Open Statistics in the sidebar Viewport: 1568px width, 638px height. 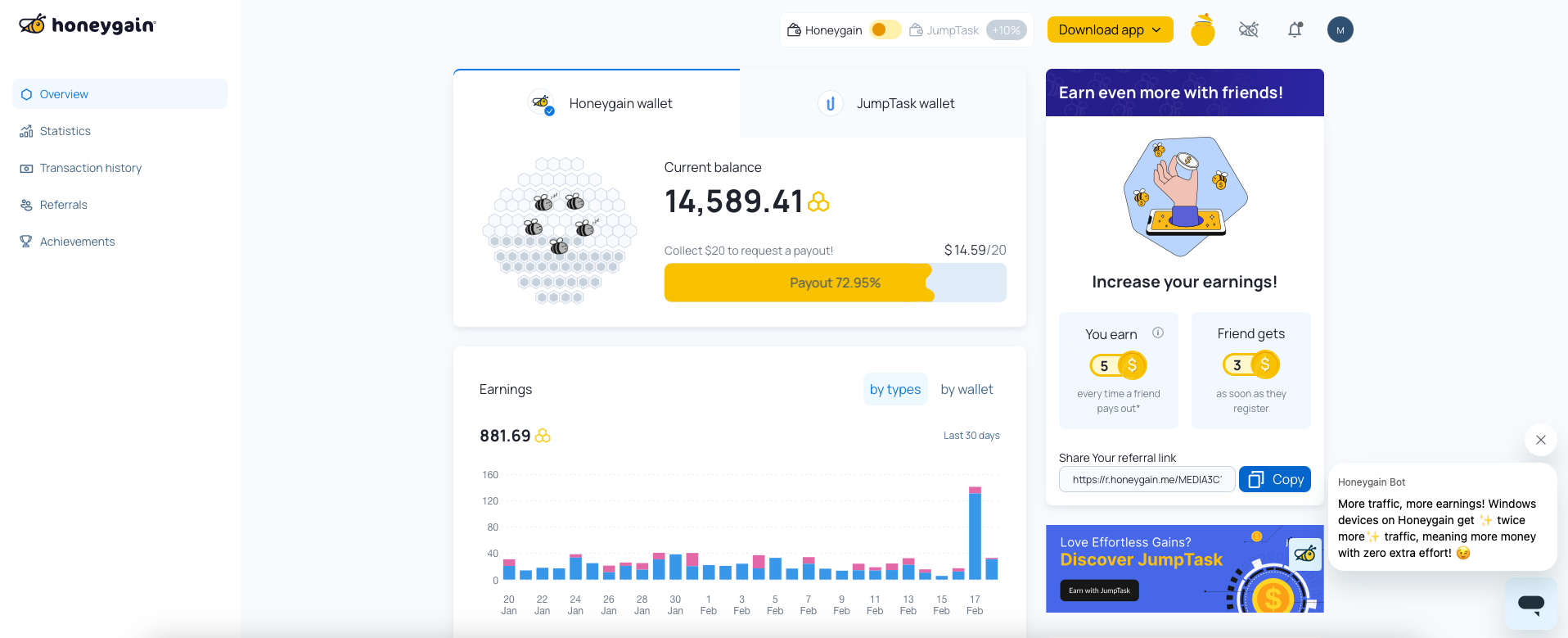click(65, 131)
